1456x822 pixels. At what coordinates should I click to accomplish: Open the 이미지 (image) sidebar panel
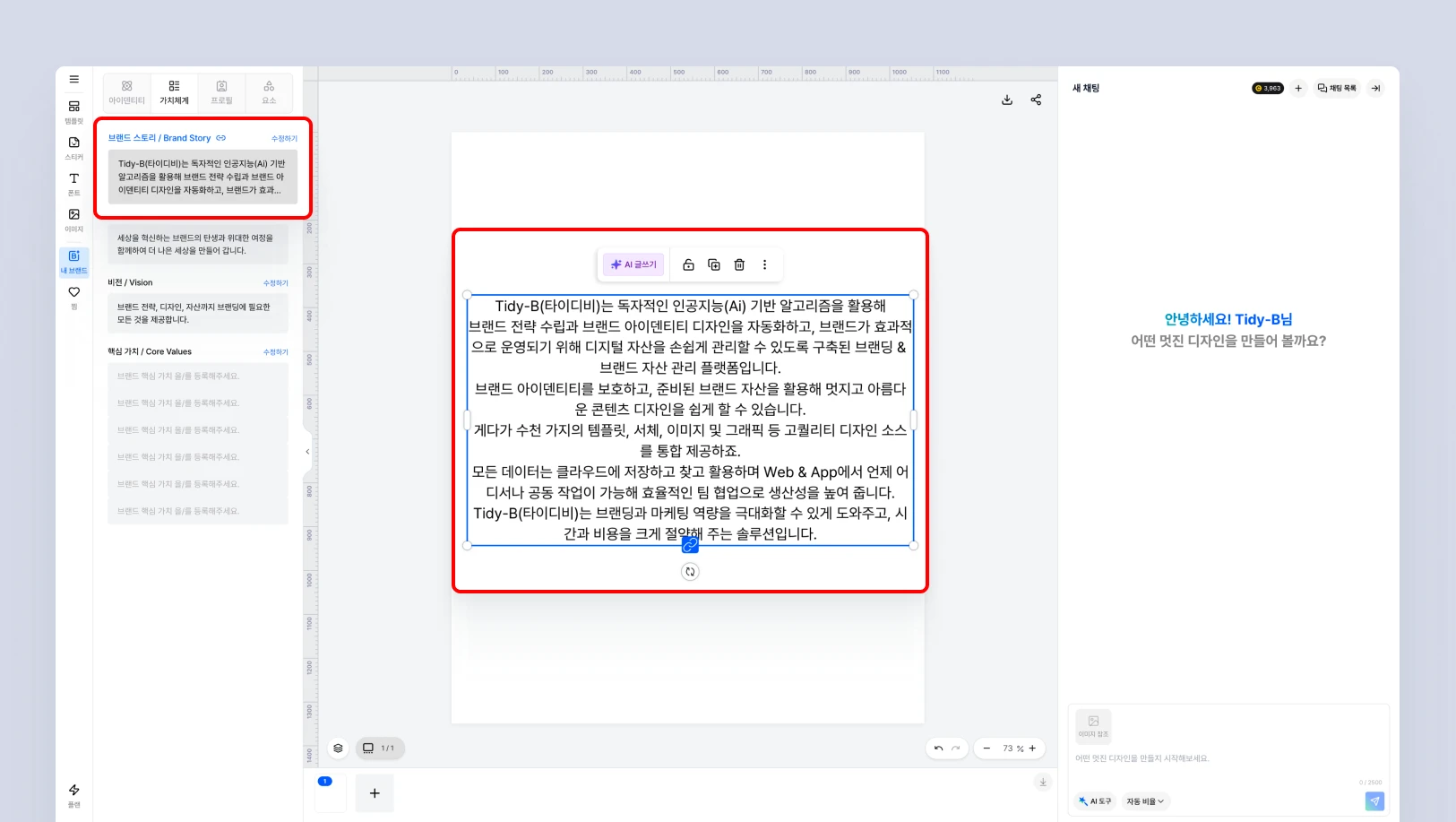click(x=74, y=220)
